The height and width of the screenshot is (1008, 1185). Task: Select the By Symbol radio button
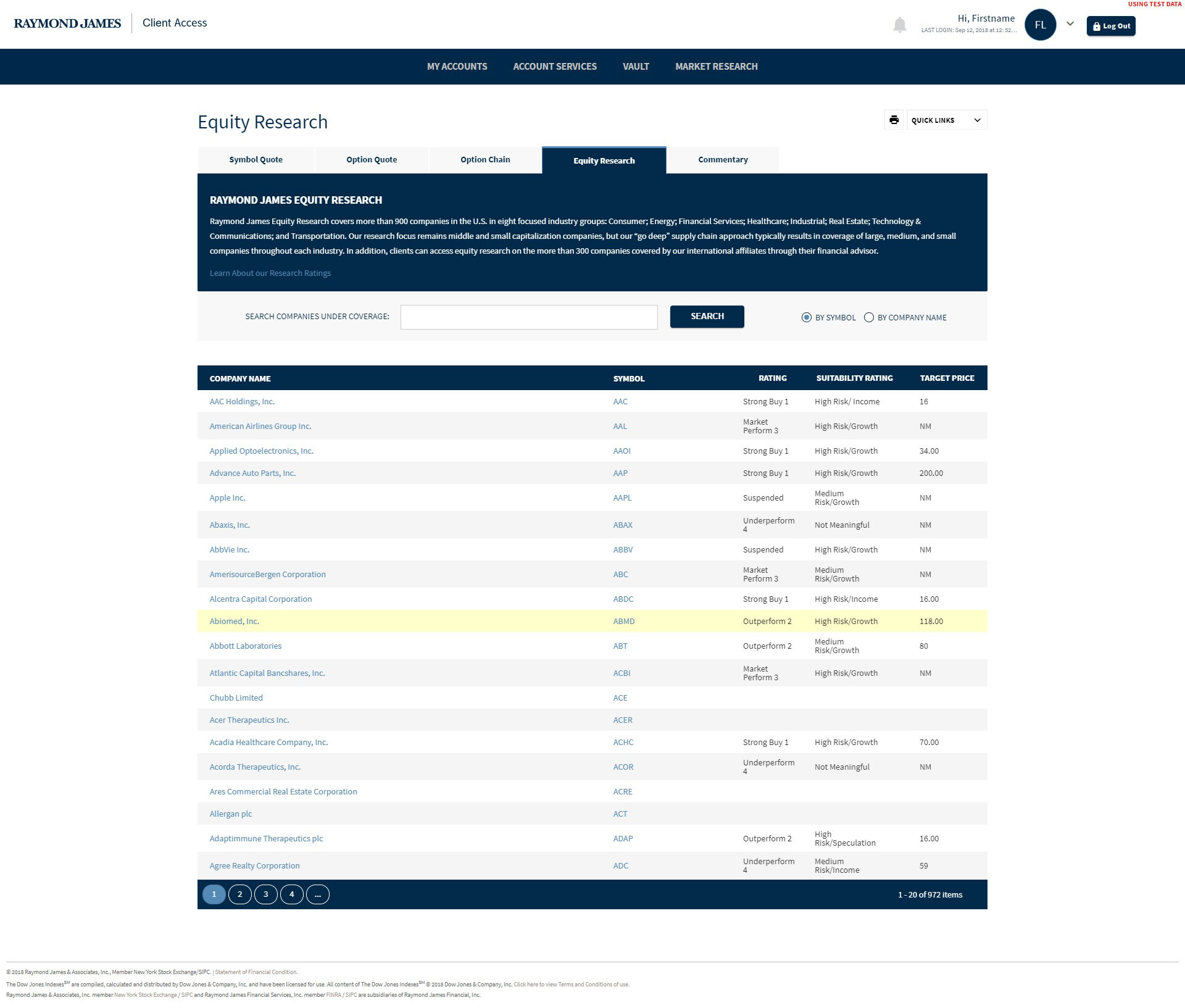click(x=806, y=317)
